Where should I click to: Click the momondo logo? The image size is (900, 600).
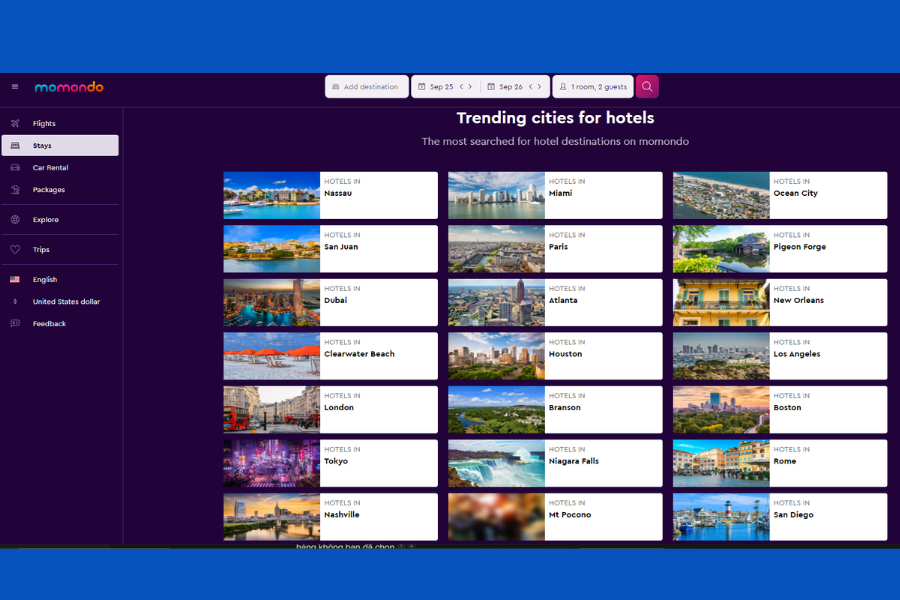tap(69, 87)
